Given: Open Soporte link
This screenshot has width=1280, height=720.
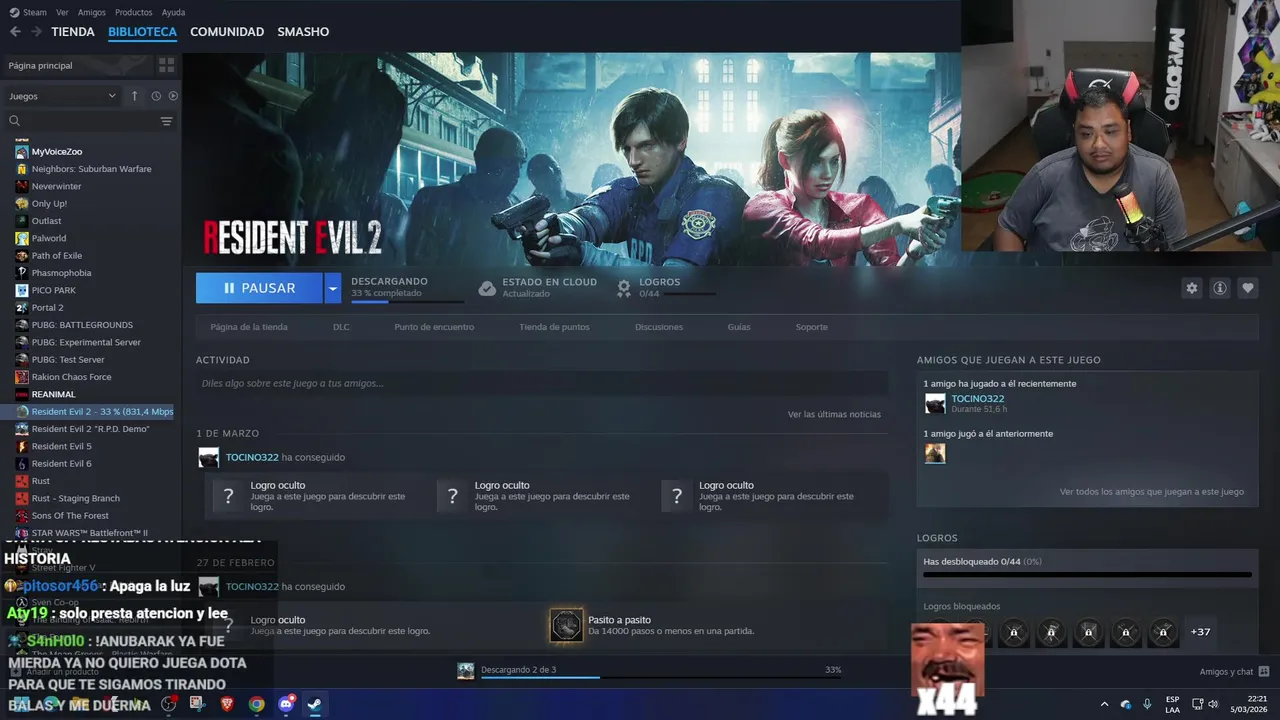Looking at the screenshot, I should pos(811,327).
